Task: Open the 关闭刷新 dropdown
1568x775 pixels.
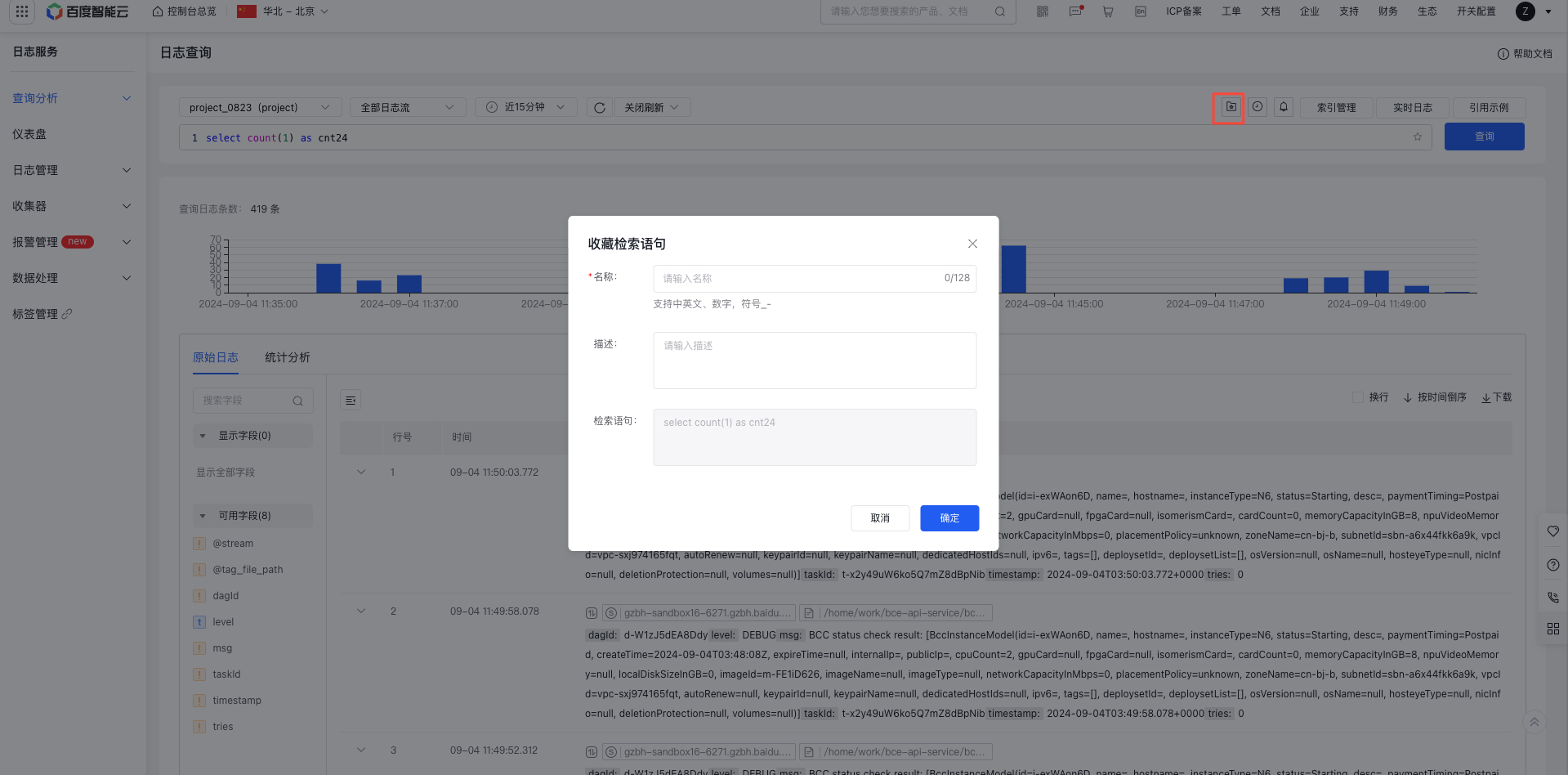Action: click(652, 108)
